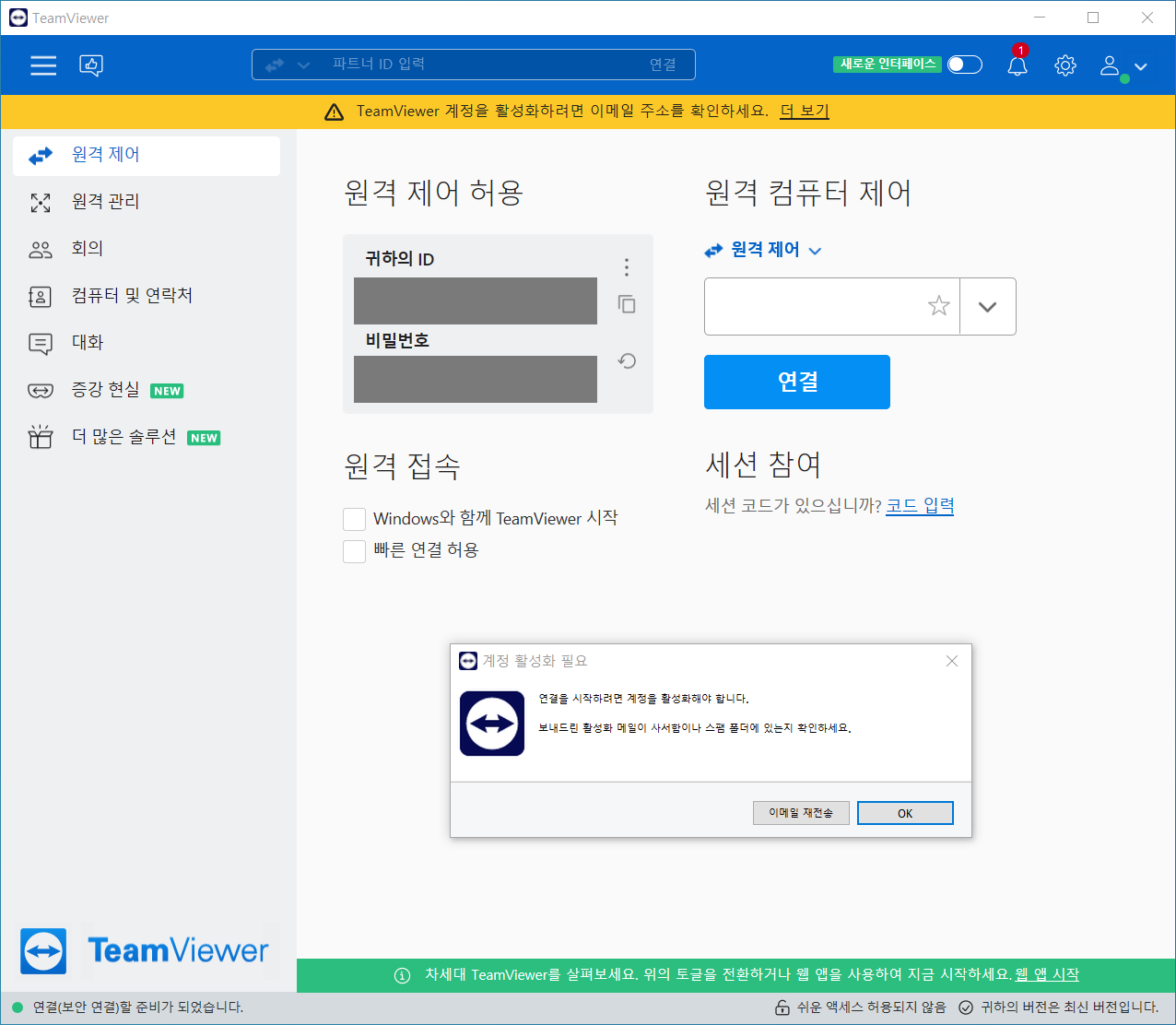The width and height of the screenshot is (1176, 1025).
Task: Enable 빠른 연결 허용
Action: 354,550
